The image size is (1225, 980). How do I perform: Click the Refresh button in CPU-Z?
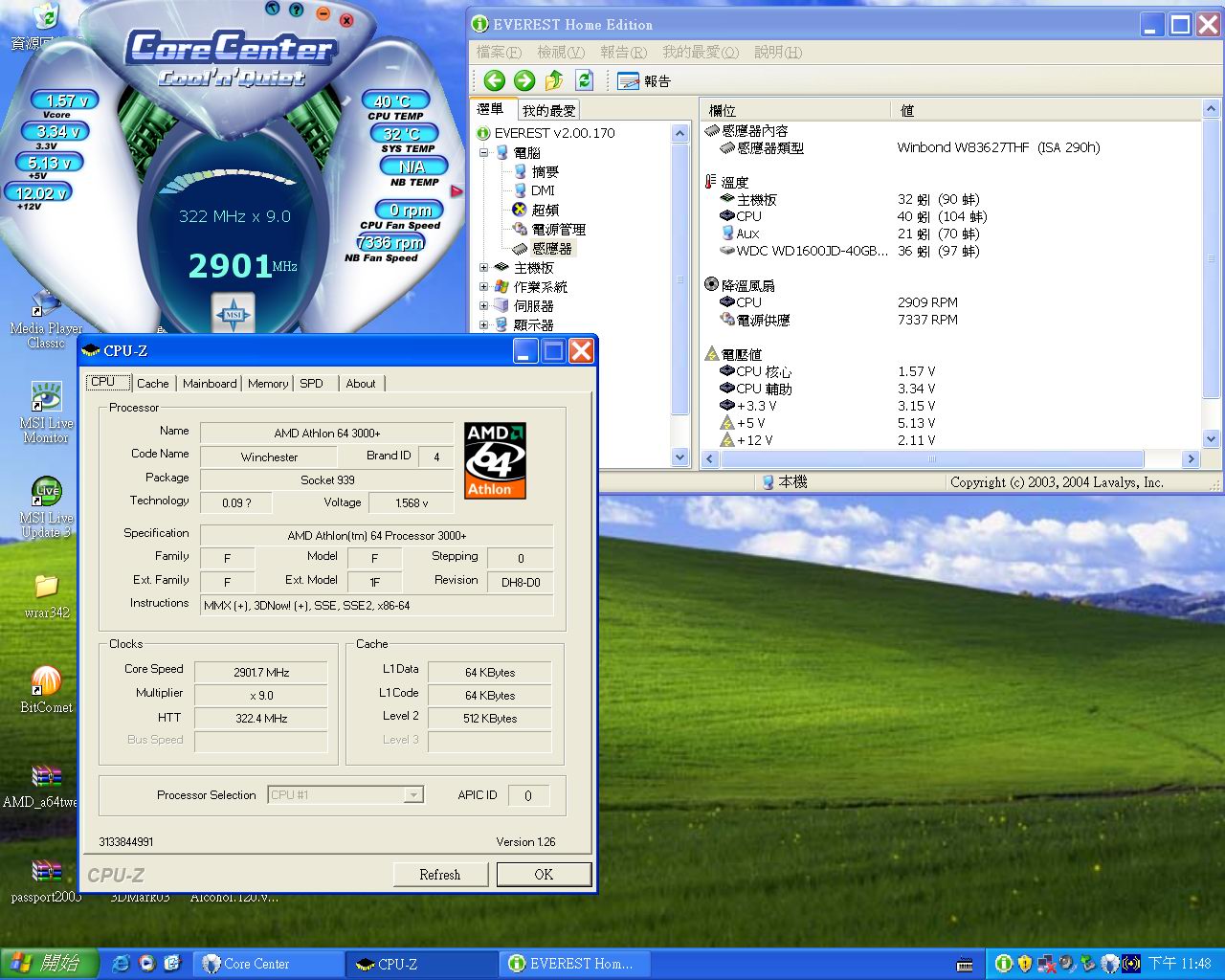tap(440, 875)
